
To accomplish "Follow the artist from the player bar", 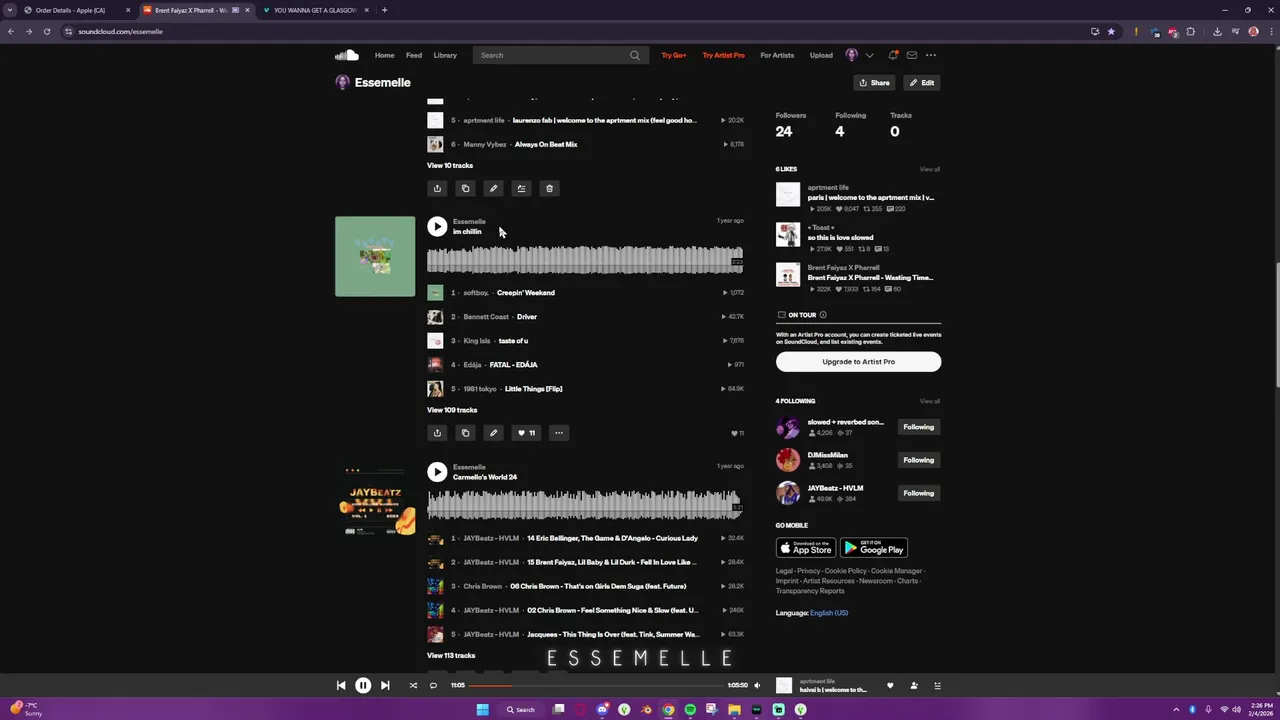I will coord(914,685).
